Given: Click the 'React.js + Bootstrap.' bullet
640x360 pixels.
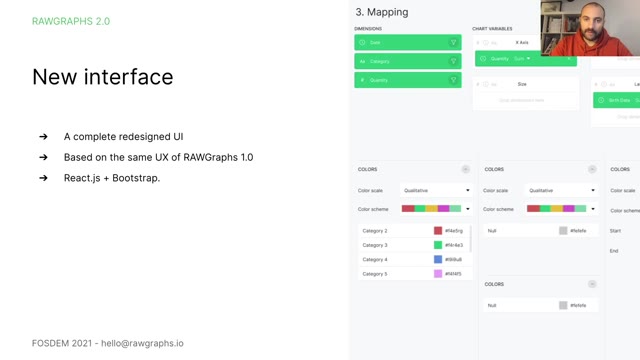Looking at the screenshot, I should pos(112,178).
